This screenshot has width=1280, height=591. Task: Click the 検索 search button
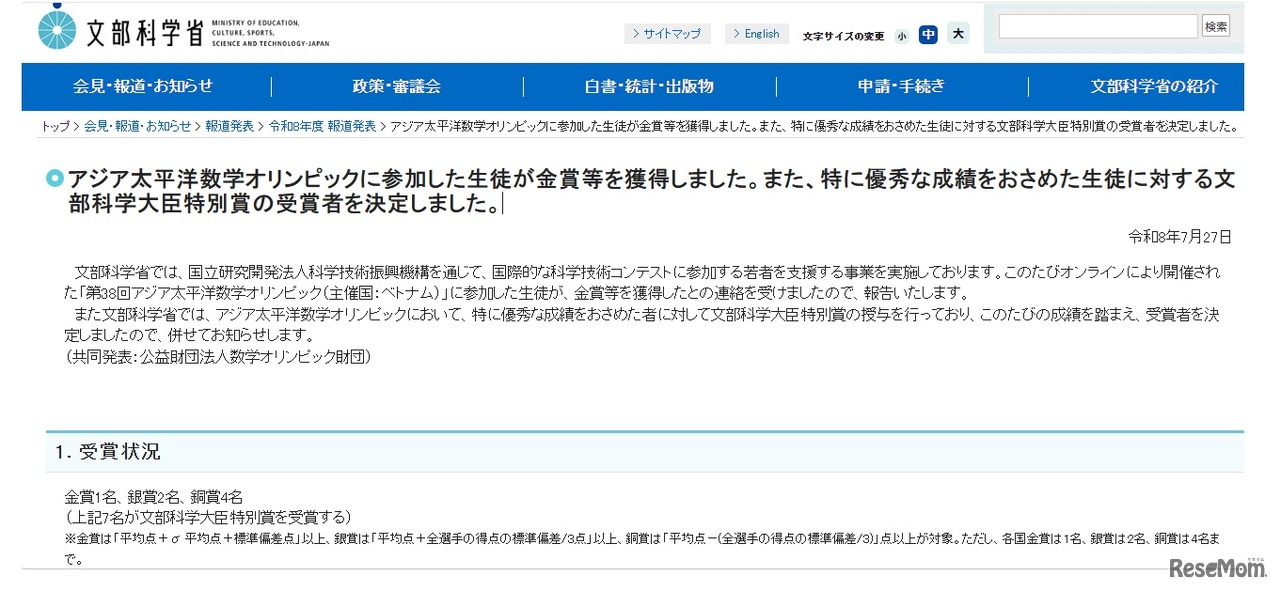point(1216,27)
